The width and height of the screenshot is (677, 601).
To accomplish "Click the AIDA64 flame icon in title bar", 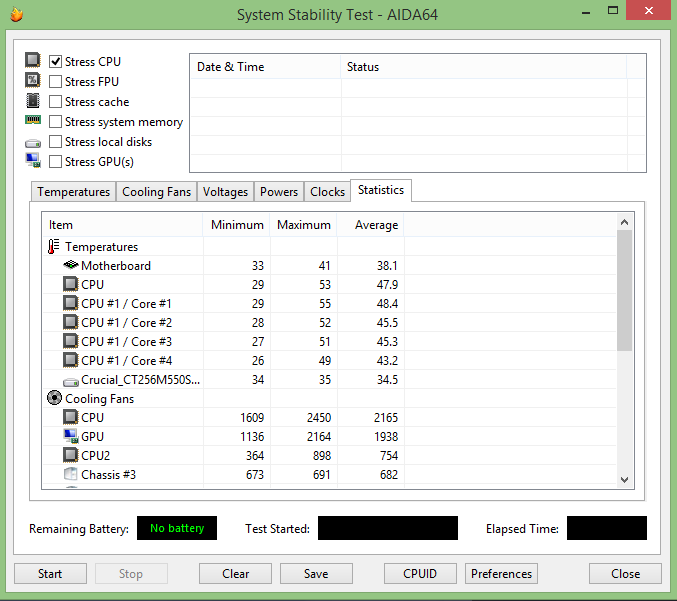I will pos(17,15).
